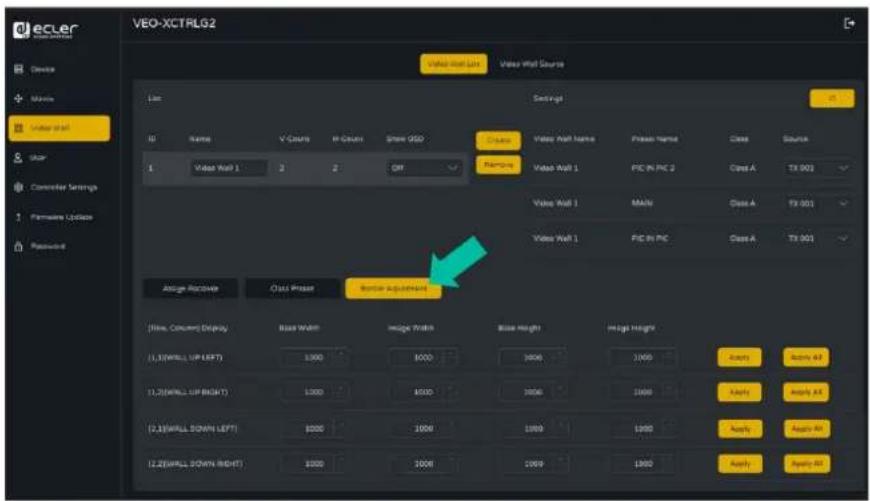Open Source dropdown for the last PIC IN PIC preset row
This screenshot has width=870, height=501.
(x=818, y=239)
